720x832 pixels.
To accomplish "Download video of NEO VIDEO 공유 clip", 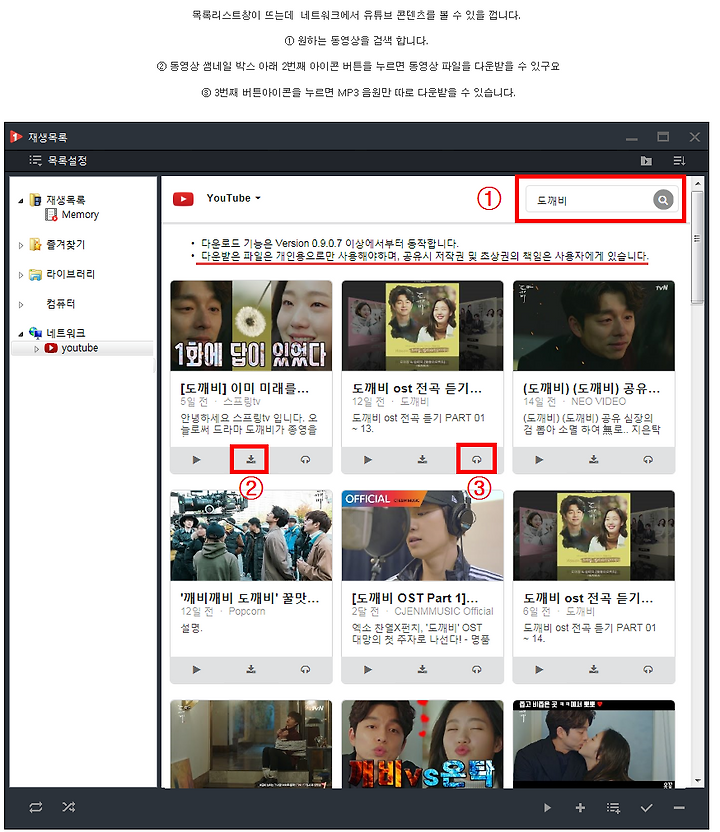I will point(594,460).
